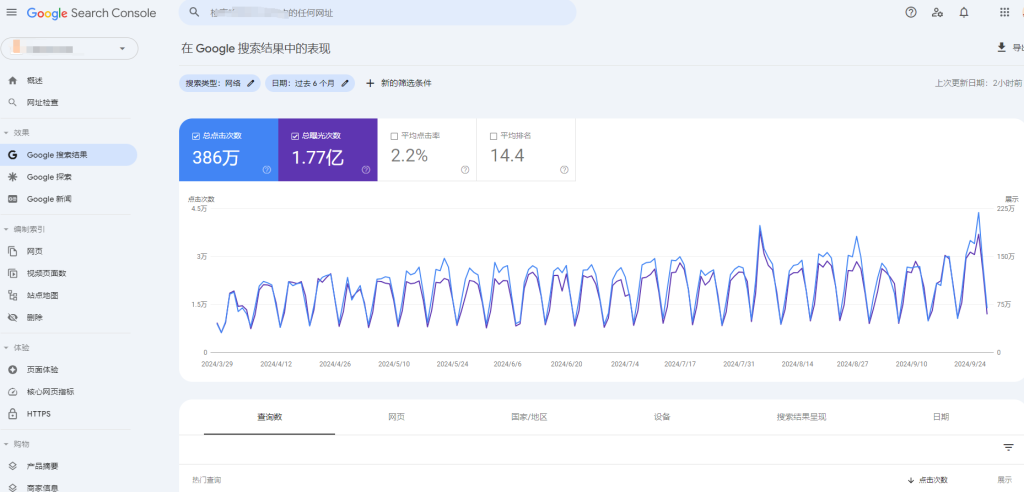The width and height of the screenshot is (1024, 492).
Task: Click the table filter rows icon
Action: 1008,447
